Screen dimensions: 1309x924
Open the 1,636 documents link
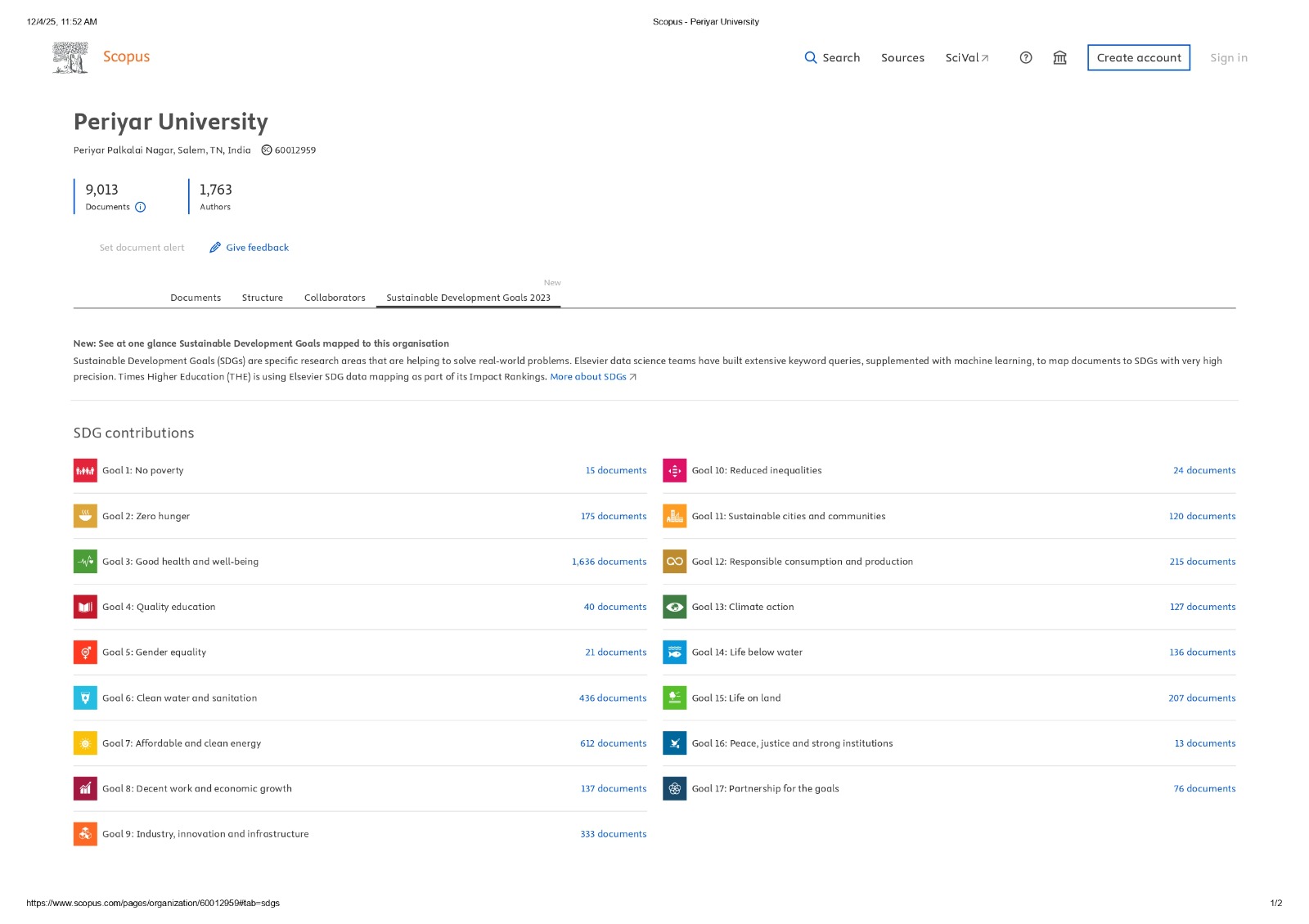[609, 562]
